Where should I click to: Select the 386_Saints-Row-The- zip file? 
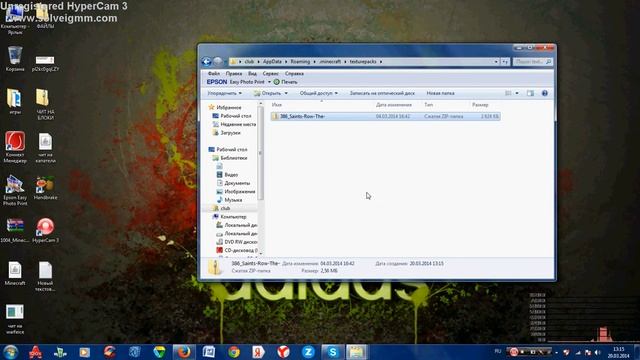pyautogui.click(x=385, y=116)
